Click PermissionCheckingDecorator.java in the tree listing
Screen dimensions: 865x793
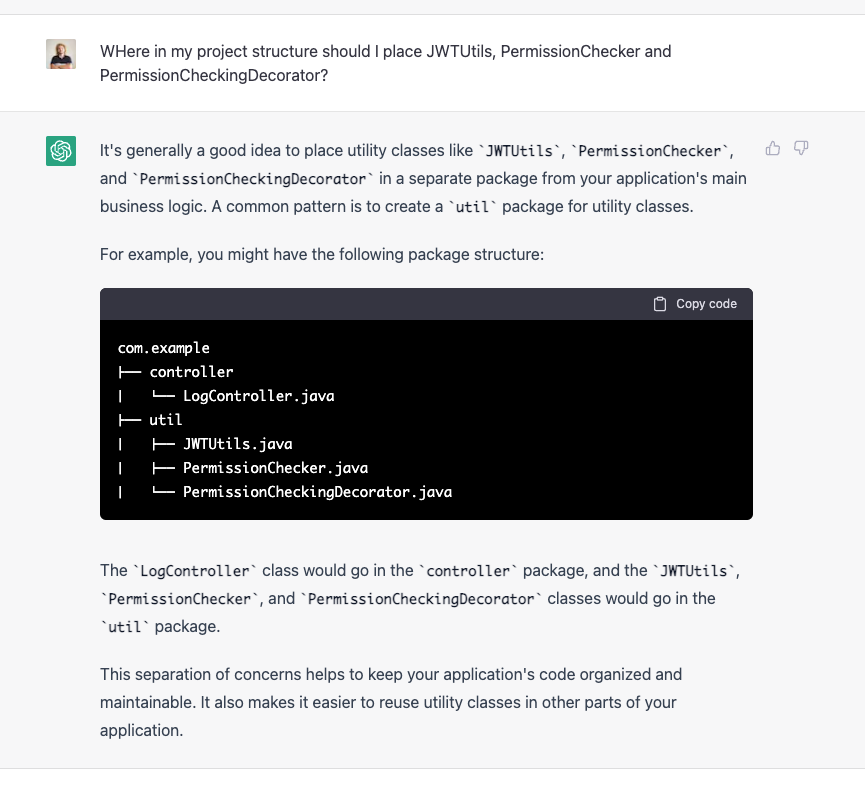point(315,491)
